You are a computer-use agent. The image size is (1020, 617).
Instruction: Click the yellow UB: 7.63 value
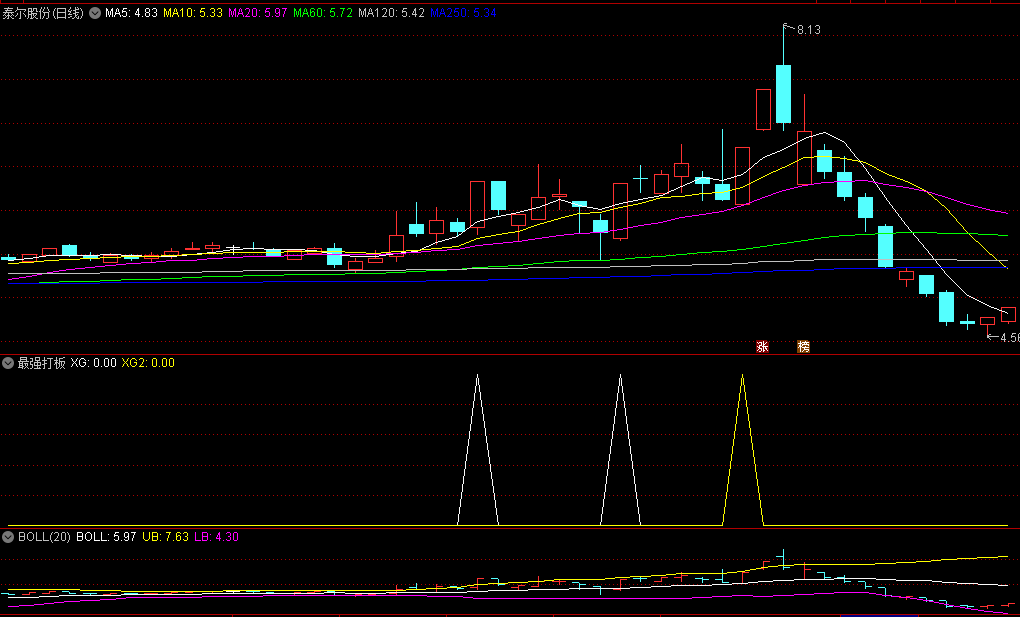[x=166, y=537]
